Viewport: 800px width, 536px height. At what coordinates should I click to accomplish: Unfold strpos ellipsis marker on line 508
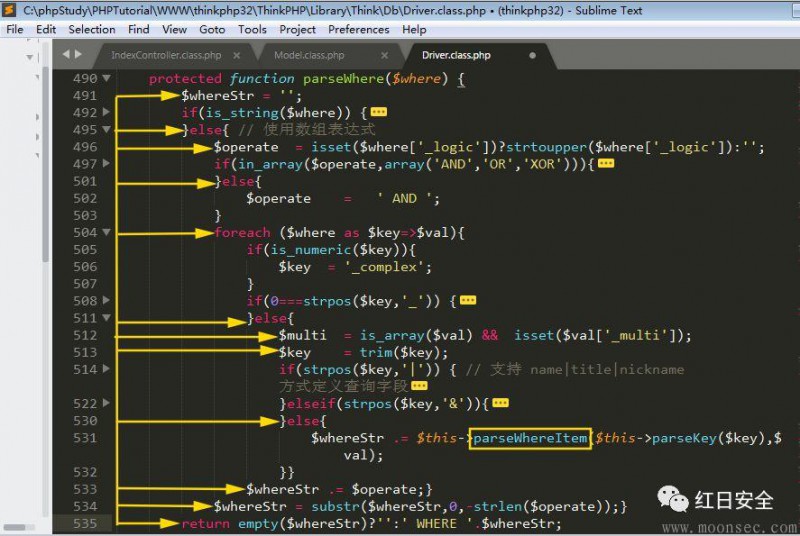click(468, 300)
